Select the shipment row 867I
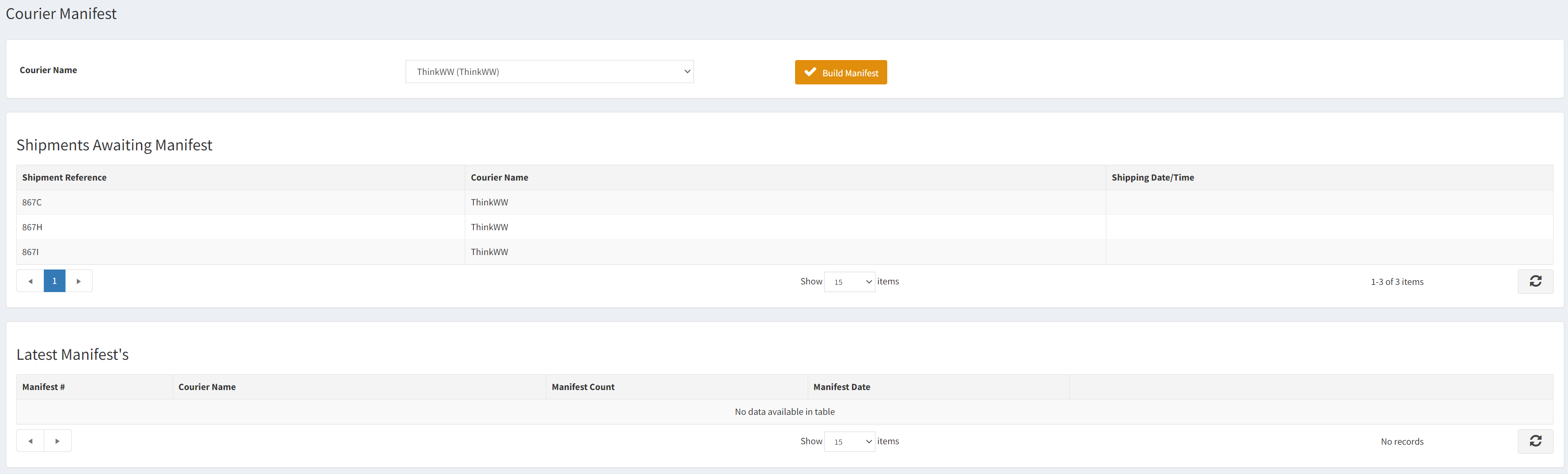 (x=243, y=251)
